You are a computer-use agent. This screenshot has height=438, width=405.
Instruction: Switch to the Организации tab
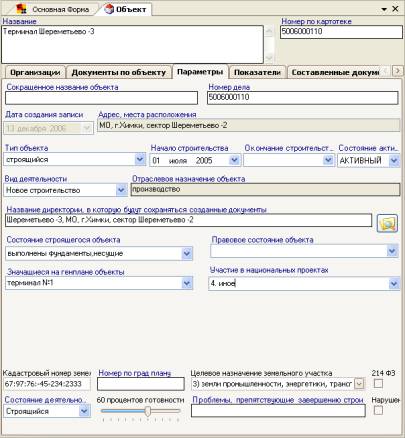pyautogui.click(x=35, y=72)
